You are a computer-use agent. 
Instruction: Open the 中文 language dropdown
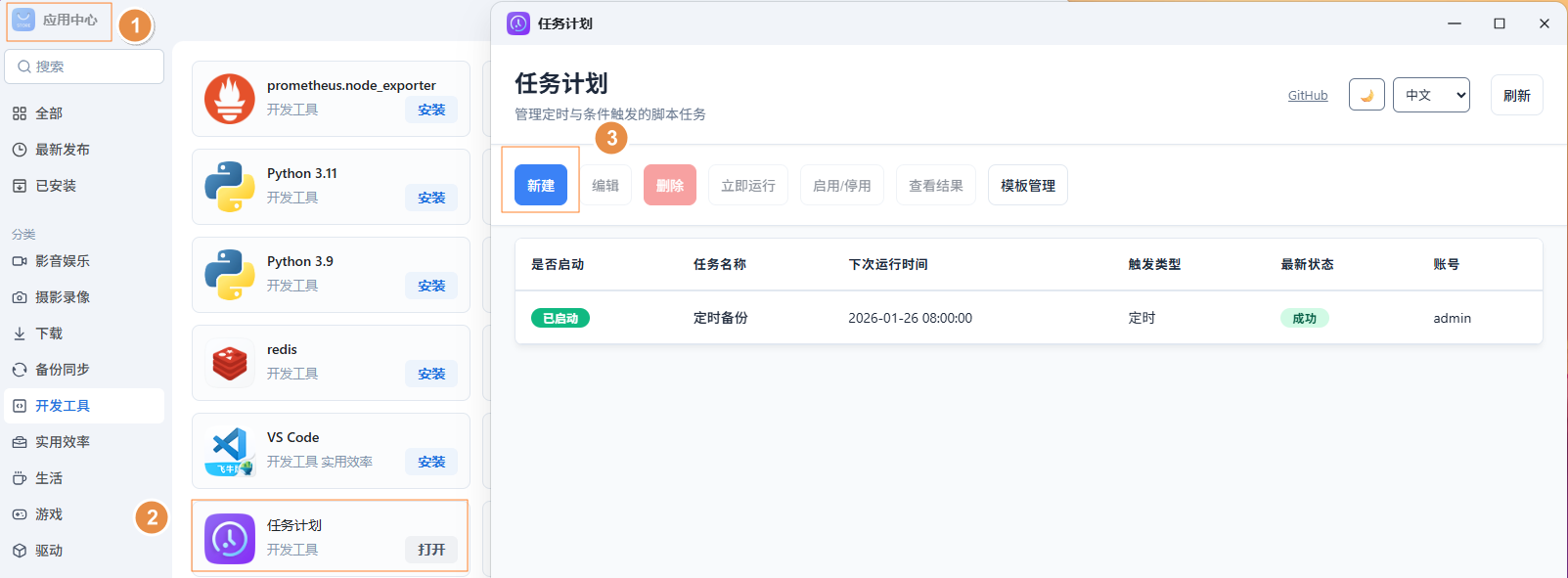coord(1431,95)
